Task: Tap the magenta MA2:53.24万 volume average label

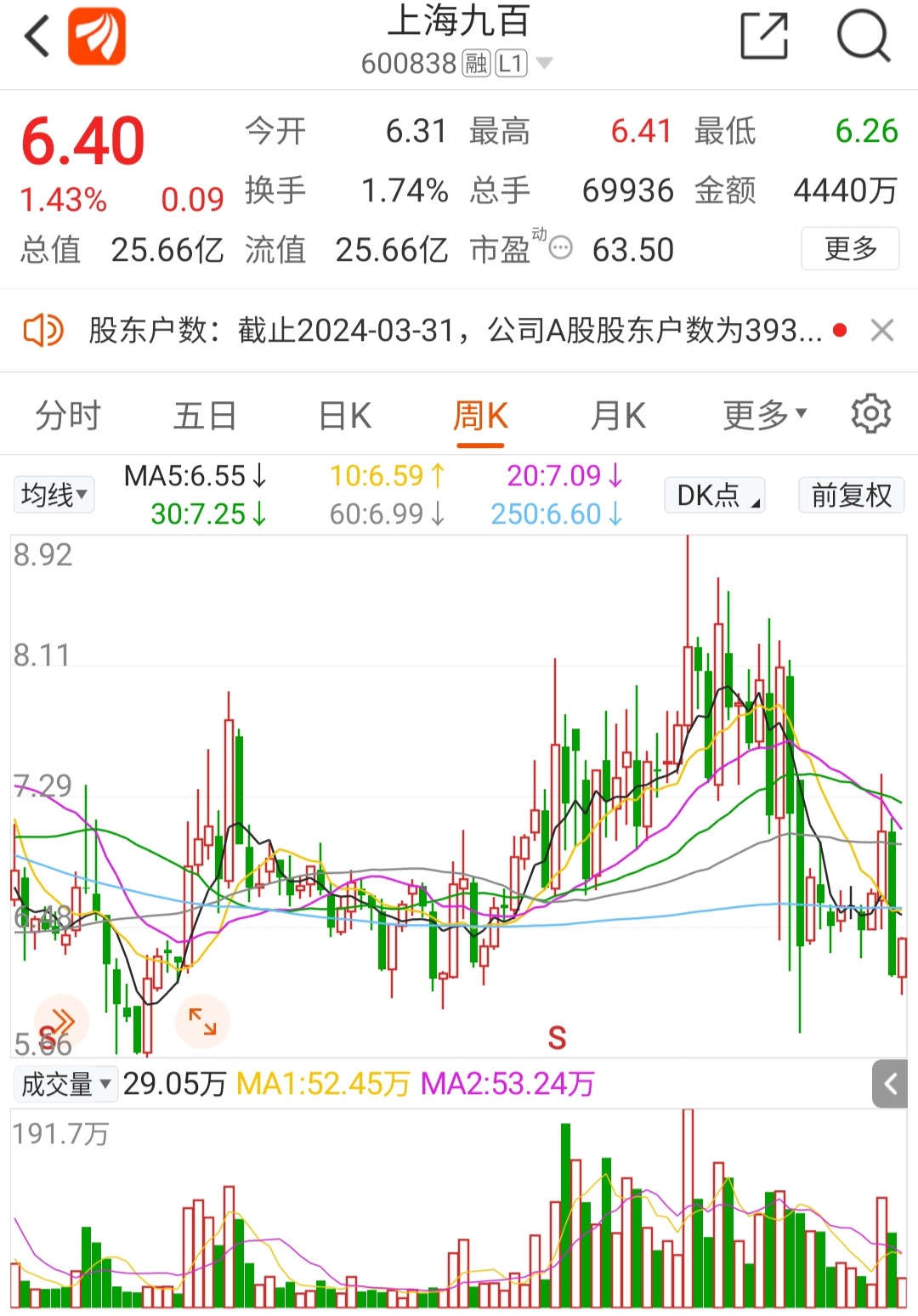Action: click(x=507, y=1084)
